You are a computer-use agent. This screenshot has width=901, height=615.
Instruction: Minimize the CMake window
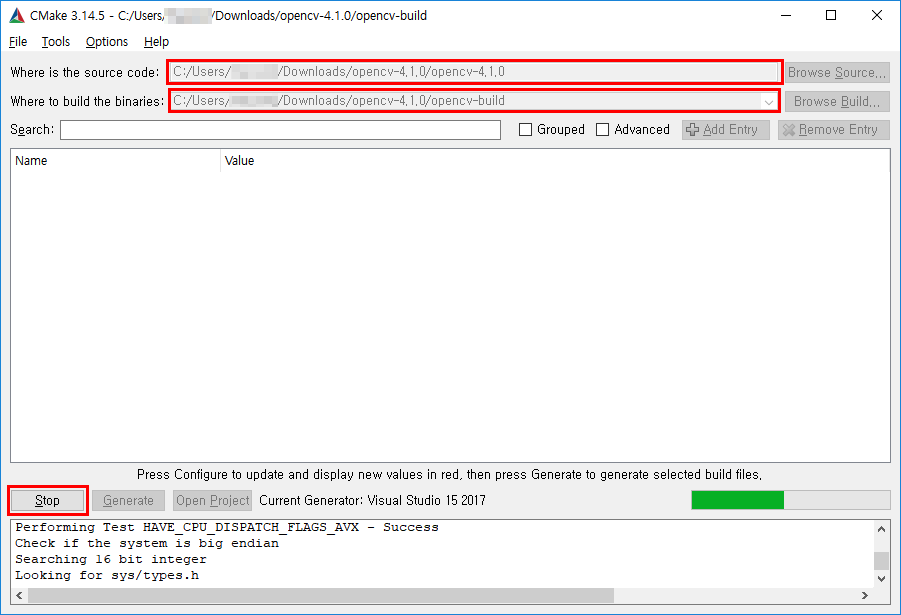[786, 16]
